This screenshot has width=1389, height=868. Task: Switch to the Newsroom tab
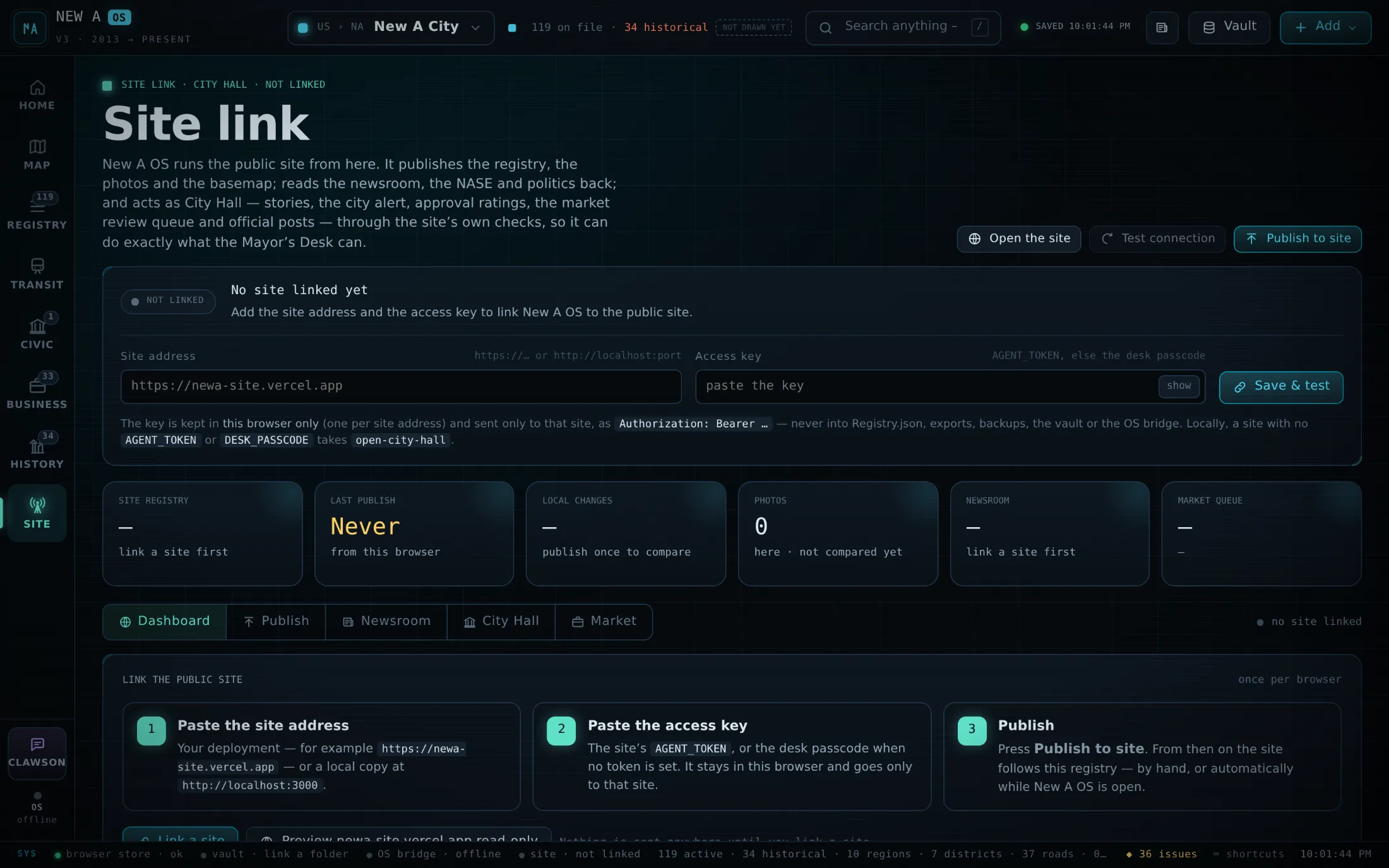[386, 622]
